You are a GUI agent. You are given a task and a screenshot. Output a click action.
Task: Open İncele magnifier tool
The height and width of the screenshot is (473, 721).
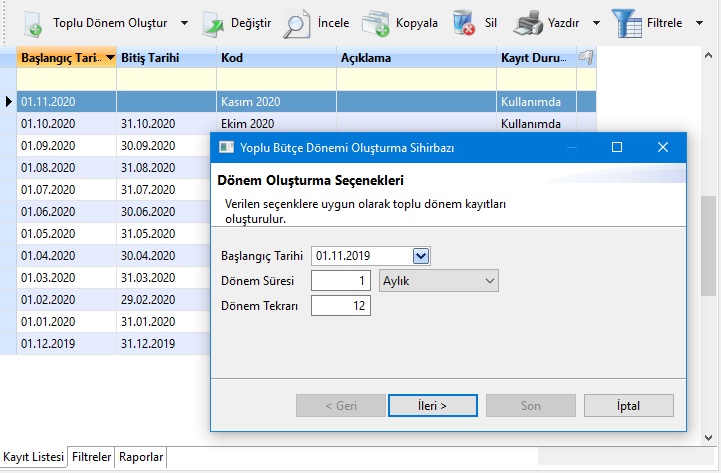pos(296,22)
